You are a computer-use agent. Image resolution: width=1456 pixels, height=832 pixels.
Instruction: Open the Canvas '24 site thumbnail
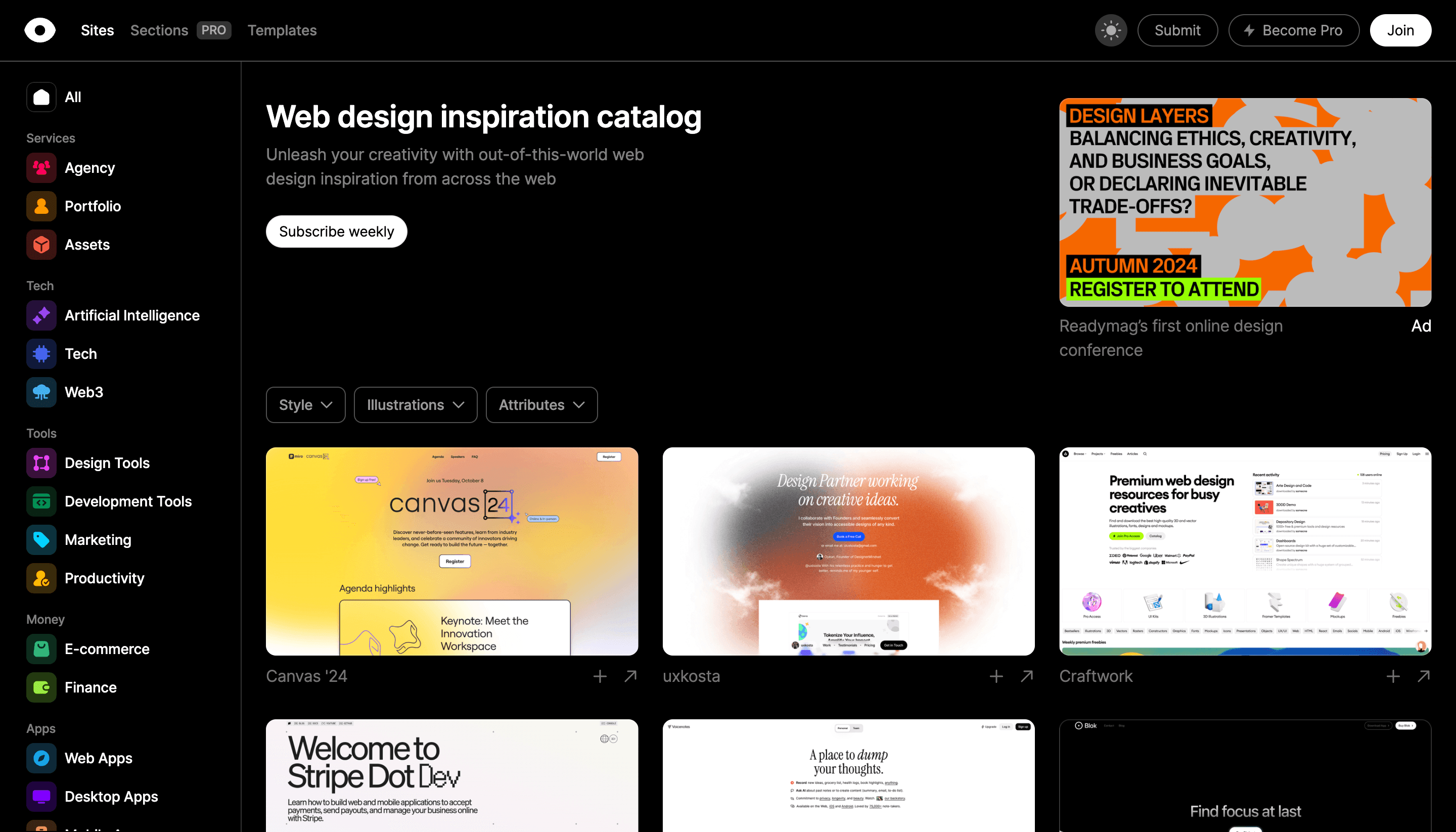click(452, 551)
